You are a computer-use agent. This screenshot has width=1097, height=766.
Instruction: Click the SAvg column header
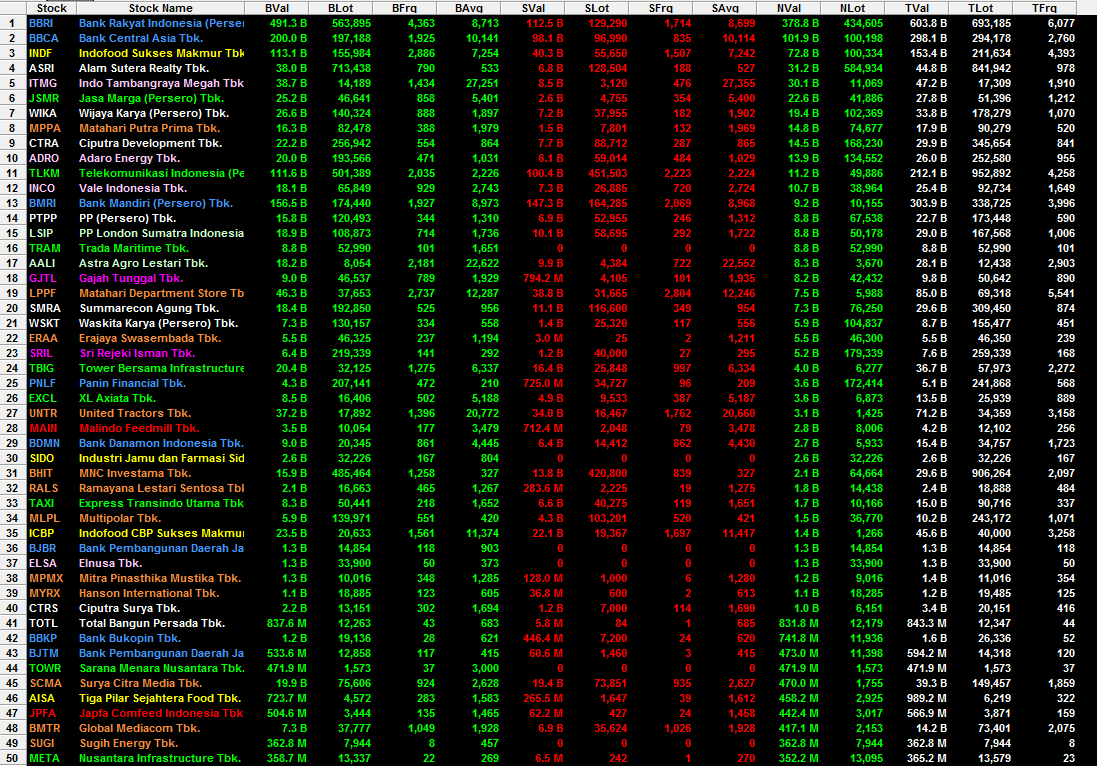point(724,8)
